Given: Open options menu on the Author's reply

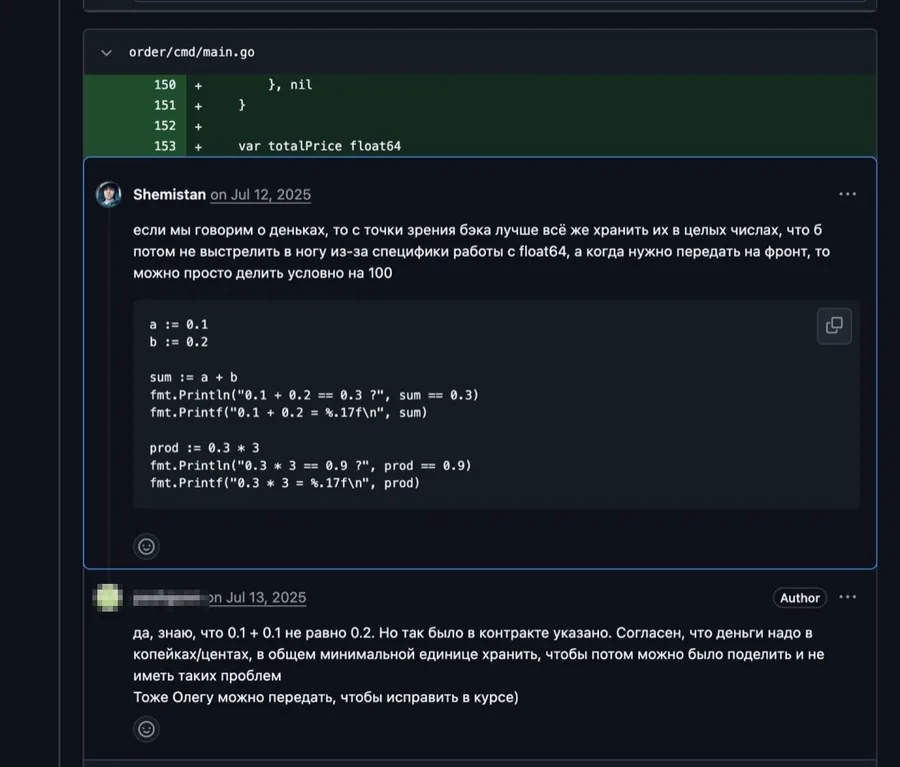Looking at the screenshot, I should [x=847, y=597].
